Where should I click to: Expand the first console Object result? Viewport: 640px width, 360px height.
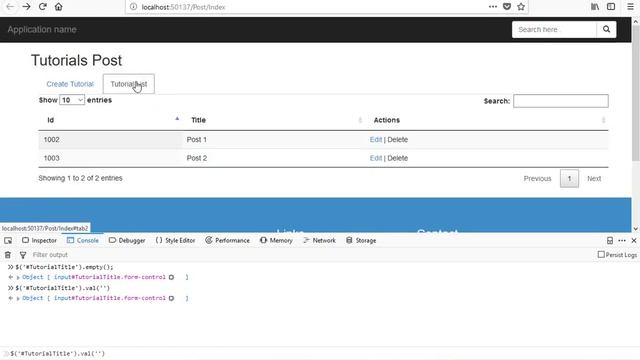tap(18, 278)
